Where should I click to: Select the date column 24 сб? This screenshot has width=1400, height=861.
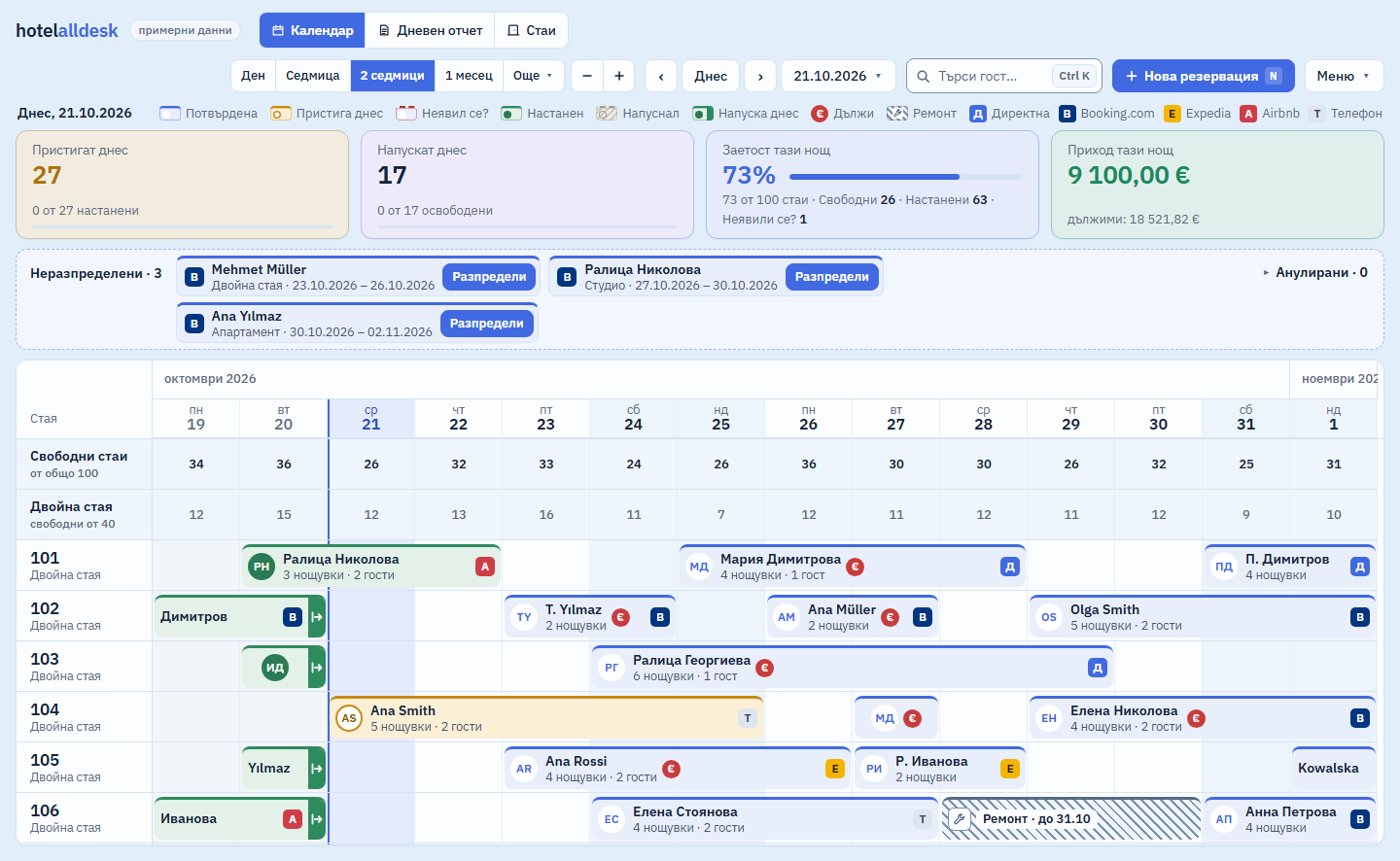[x=633, y=418]
